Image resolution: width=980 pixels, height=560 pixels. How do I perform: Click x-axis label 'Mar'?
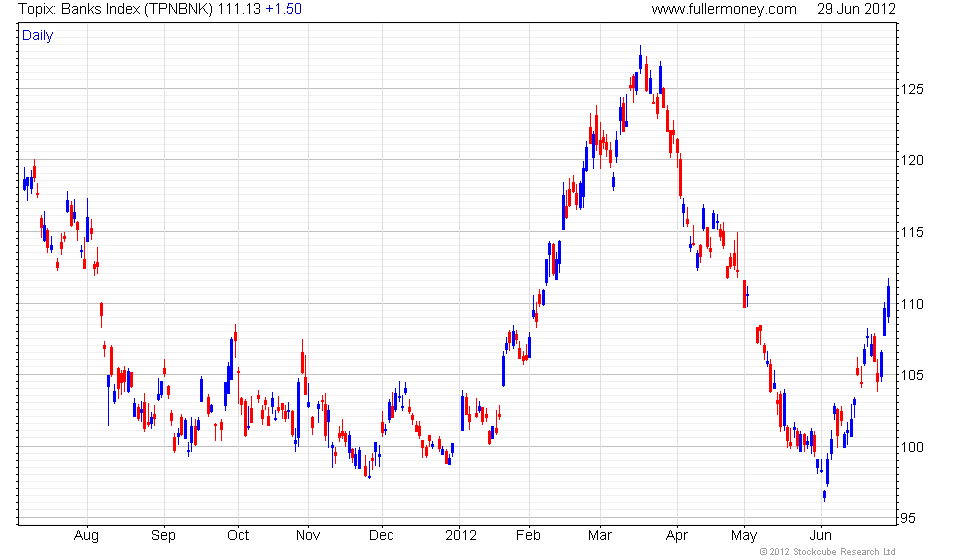coord(600,536)
